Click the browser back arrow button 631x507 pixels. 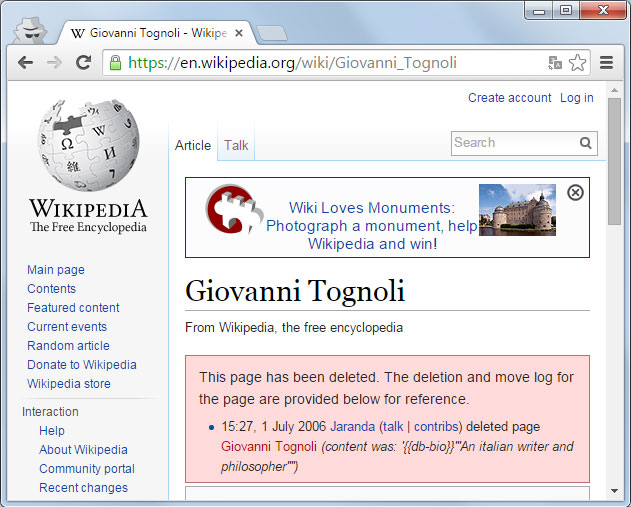[x=25, y=62]
